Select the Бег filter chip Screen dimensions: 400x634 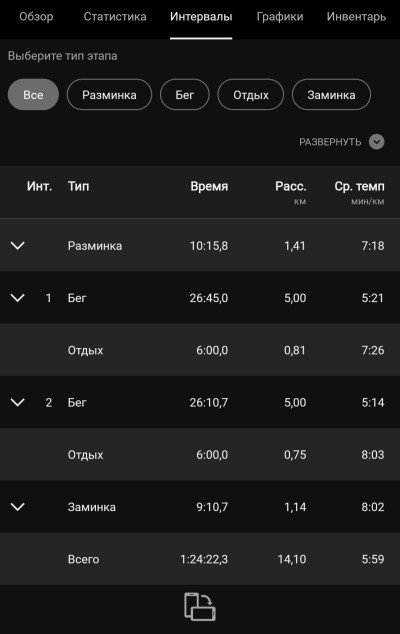(x=184, y=95)
